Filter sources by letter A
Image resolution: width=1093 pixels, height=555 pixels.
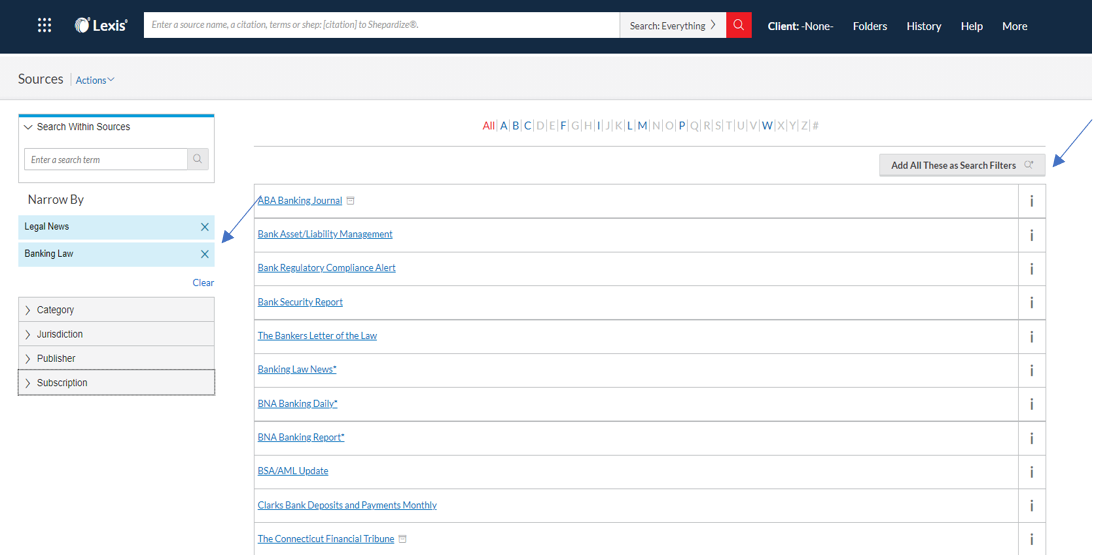pos(504,126)
